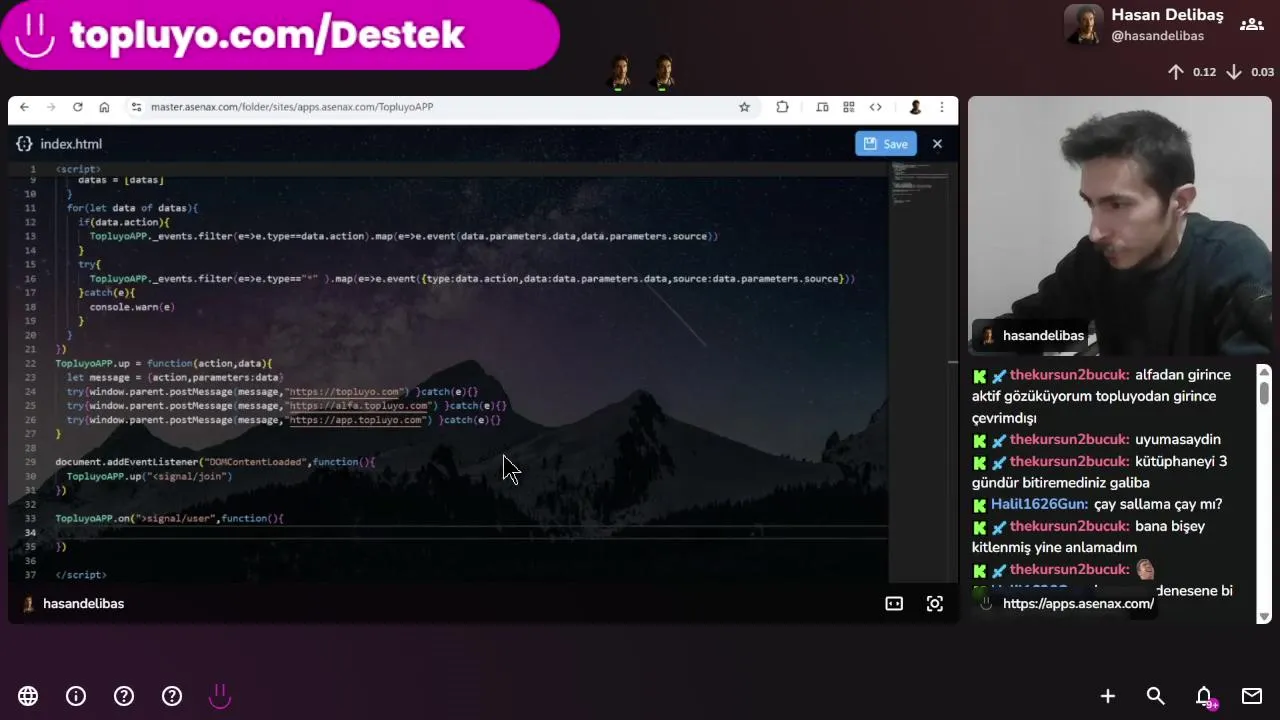Open the info circle icon
Image resolution: width=1280 pixels, height=720 pixels.
tap(76, 696)
